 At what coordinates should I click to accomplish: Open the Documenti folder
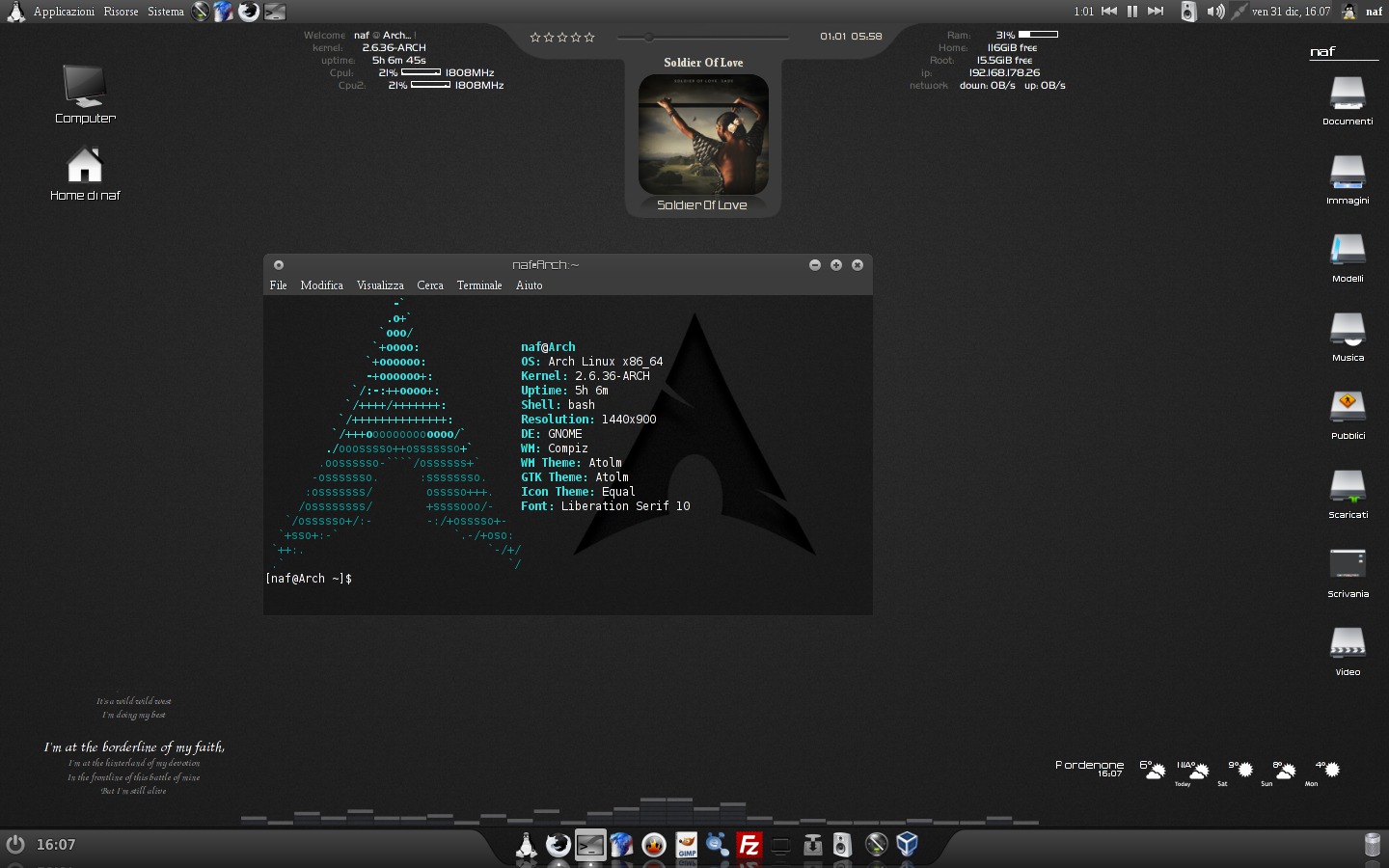(x=1348, y=100)
